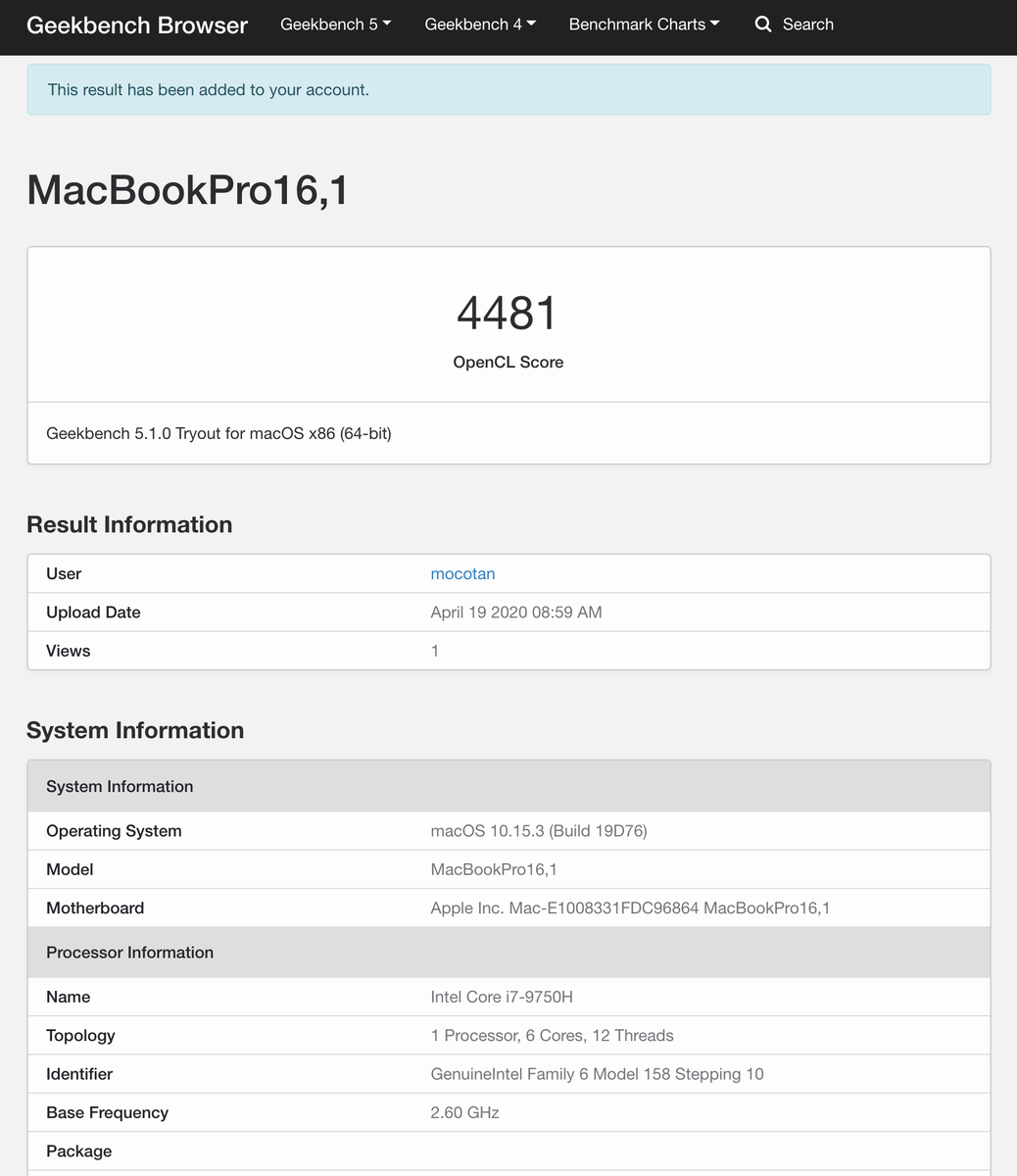Open the Benchmark Charts dropdown
The width and height of the screenshot is (1017, 1176).
[644, 24]
